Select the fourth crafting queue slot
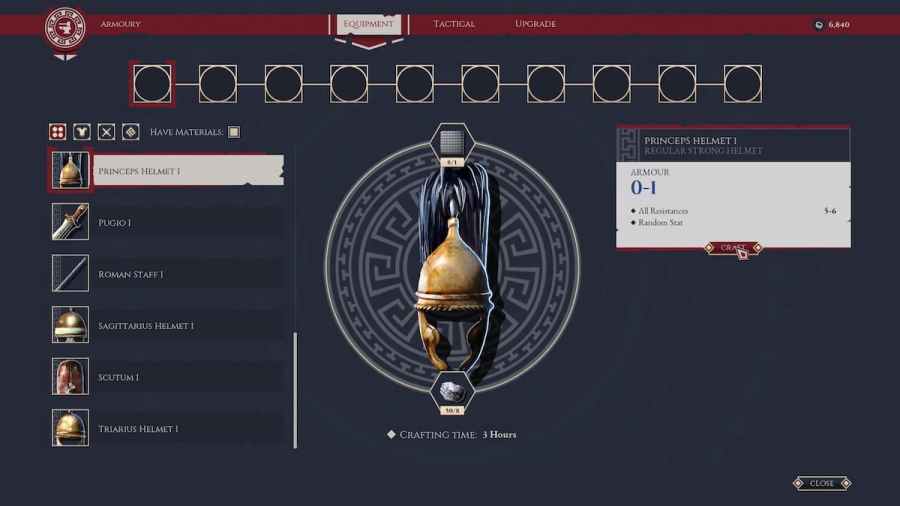Viewport: 900px width, 506px height. [349, 84]
